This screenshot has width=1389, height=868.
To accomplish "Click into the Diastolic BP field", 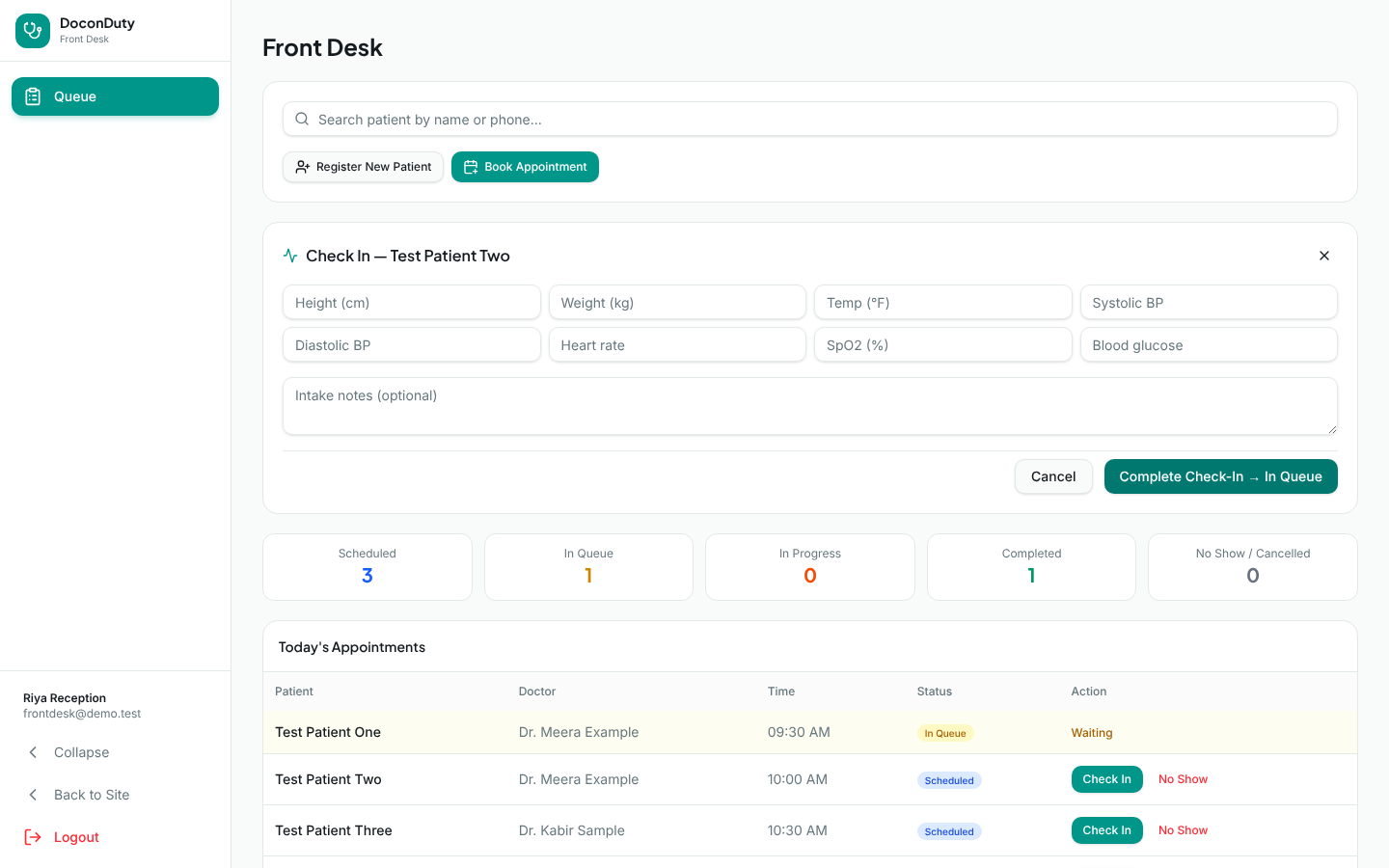I will 412,344.
